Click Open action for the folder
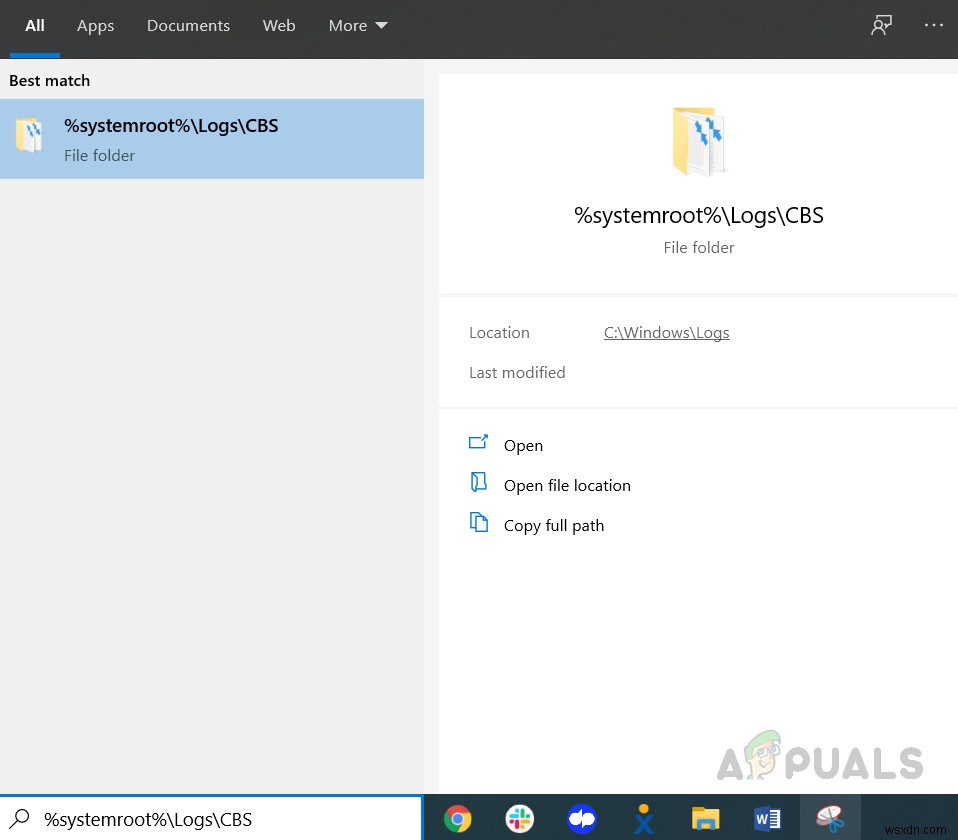 pyautogui.click(x=523, y=445)
